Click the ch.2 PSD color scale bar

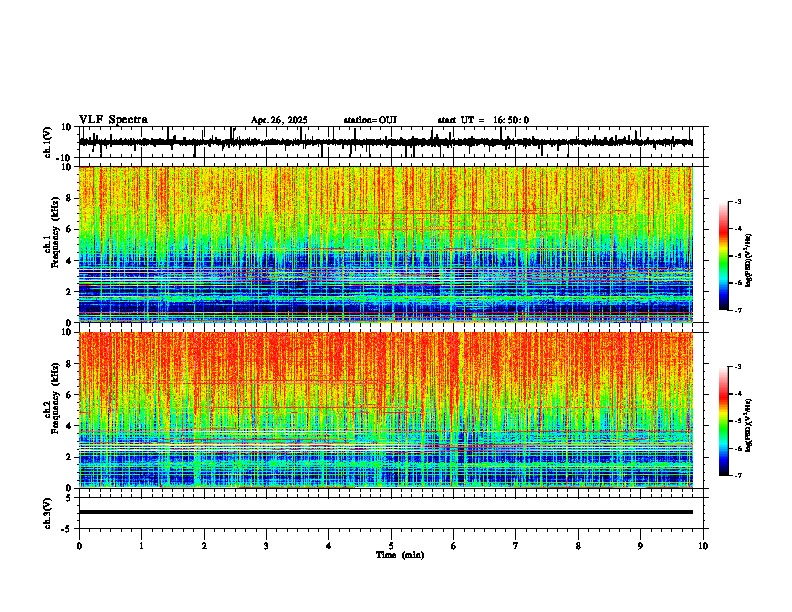[723, 421]
